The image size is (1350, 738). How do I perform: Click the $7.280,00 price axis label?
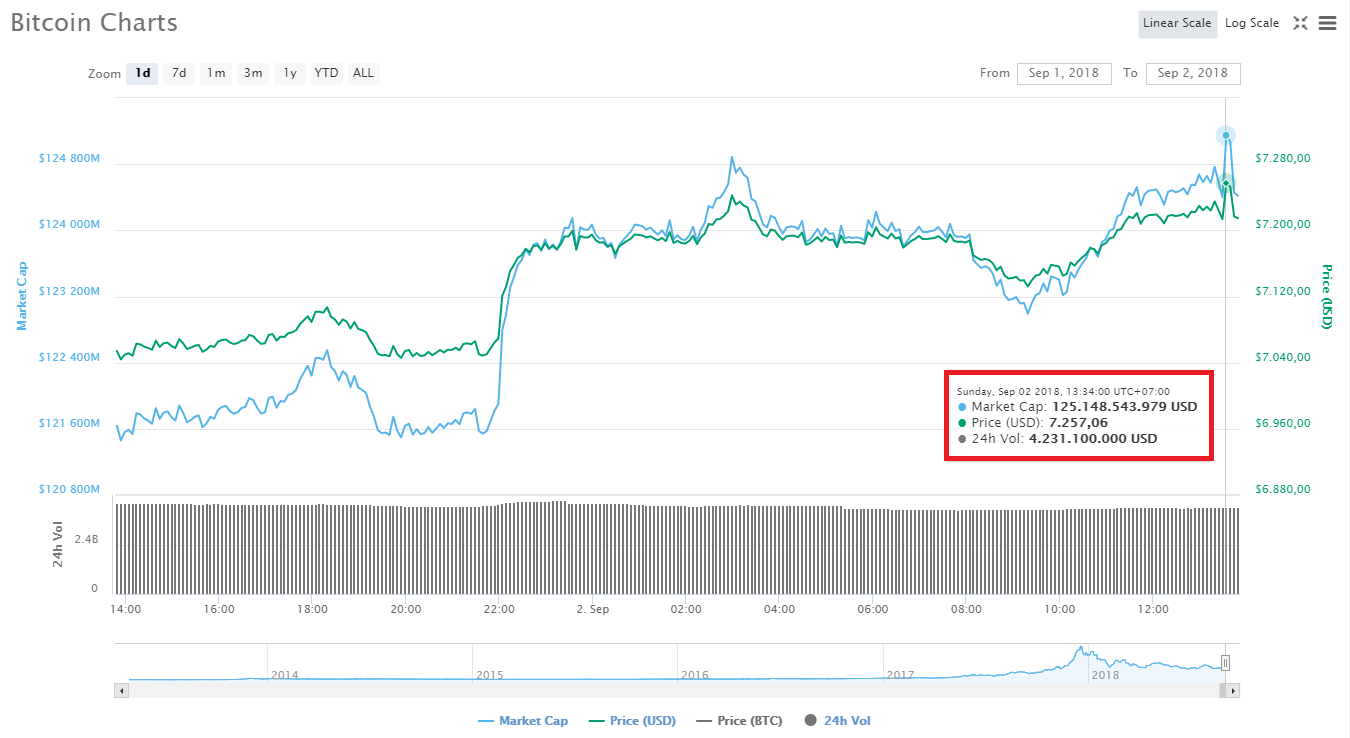tap(1283, 159)
